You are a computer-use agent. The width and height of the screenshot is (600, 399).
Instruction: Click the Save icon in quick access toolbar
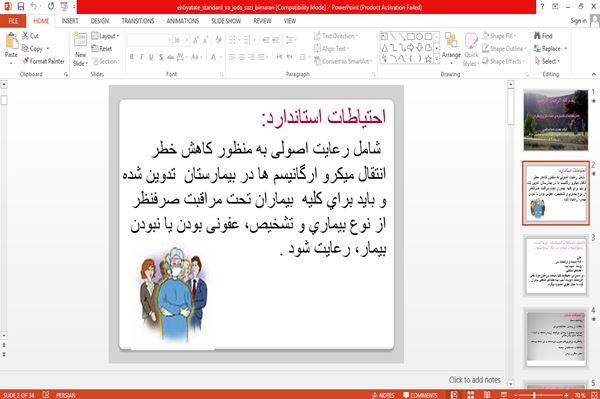tap(21, 6)
